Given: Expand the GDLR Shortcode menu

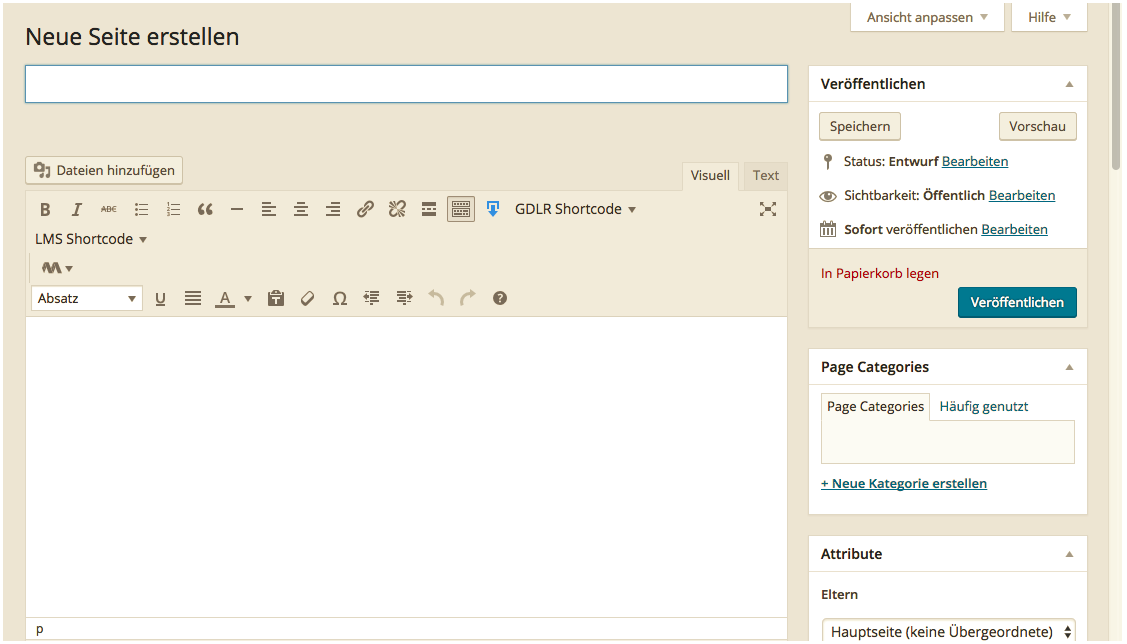Looking at the screenshot, I should (575, 209).
